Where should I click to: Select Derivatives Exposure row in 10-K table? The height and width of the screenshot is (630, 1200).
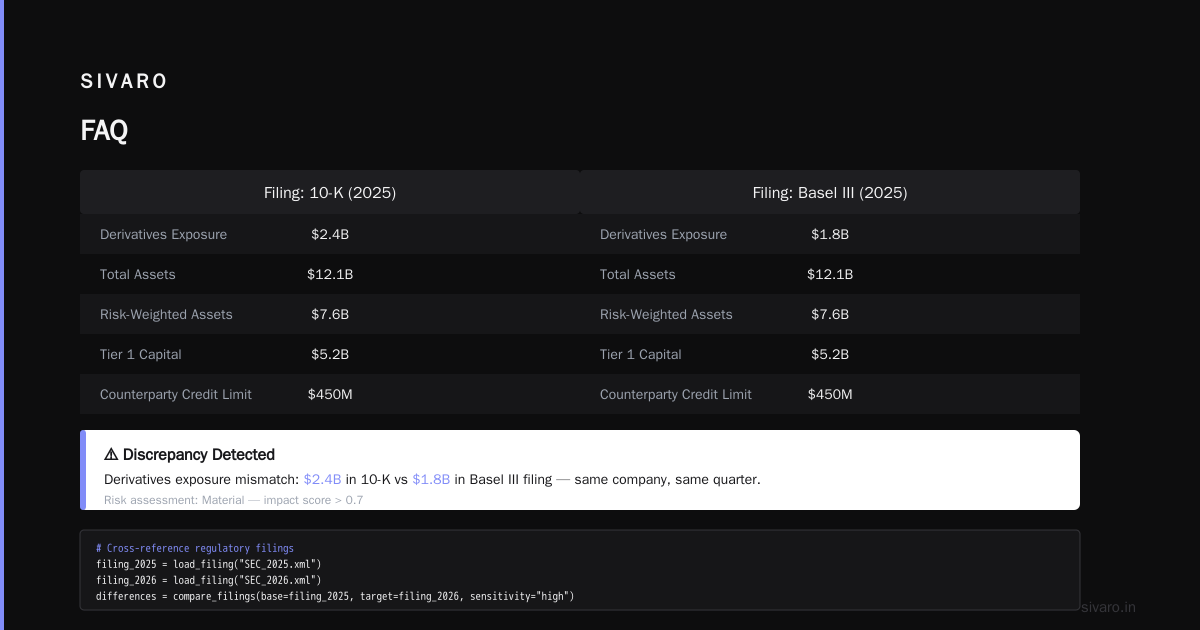[330, 234]
